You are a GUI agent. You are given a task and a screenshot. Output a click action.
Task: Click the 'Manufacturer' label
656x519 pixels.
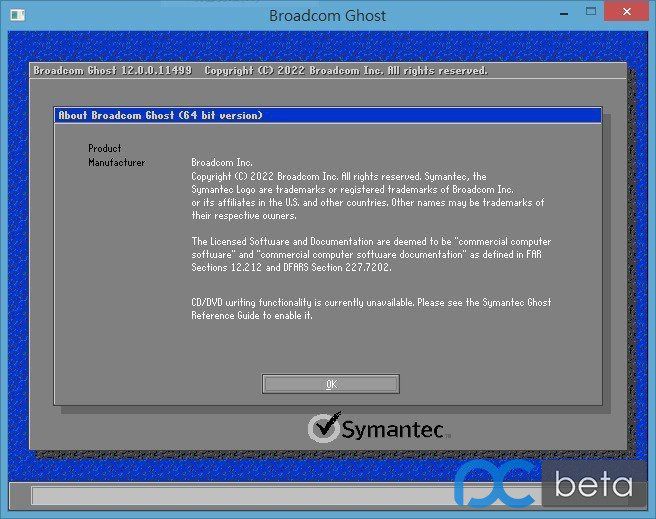(x=116, y=162)
